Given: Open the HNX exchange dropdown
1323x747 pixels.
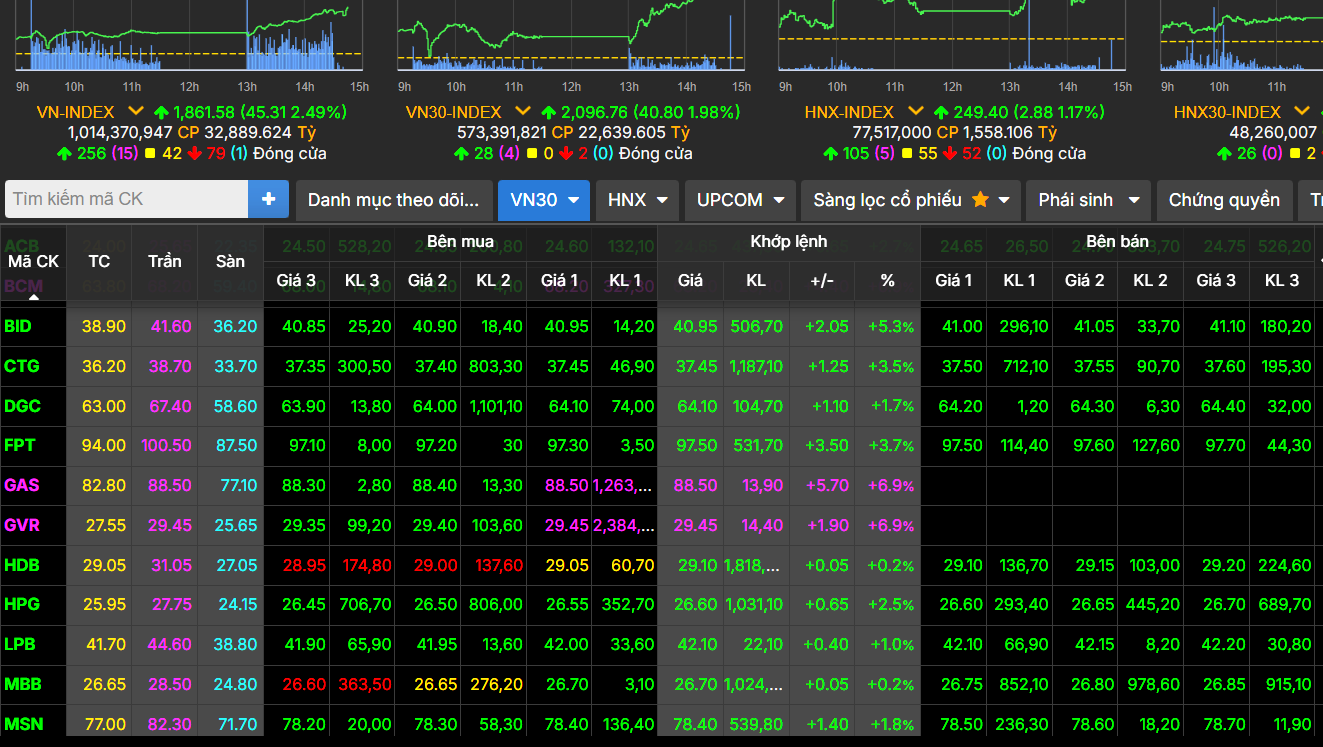Looking at the screenshot, I should point(638,200).
